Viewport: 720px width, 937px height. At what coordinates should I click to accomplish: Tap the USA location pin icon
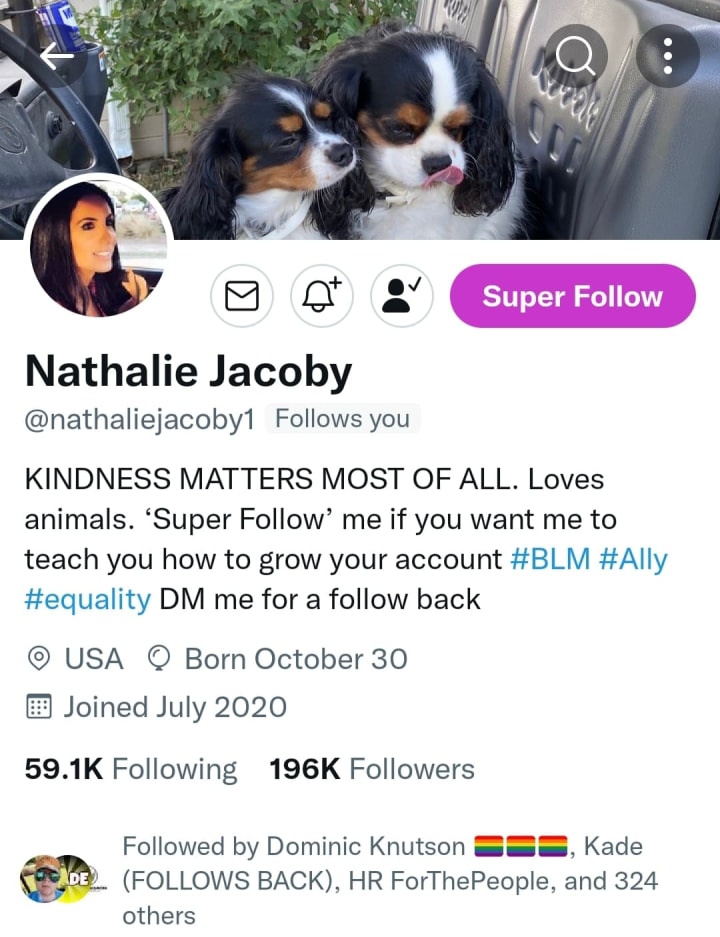[x=39, y=659]
